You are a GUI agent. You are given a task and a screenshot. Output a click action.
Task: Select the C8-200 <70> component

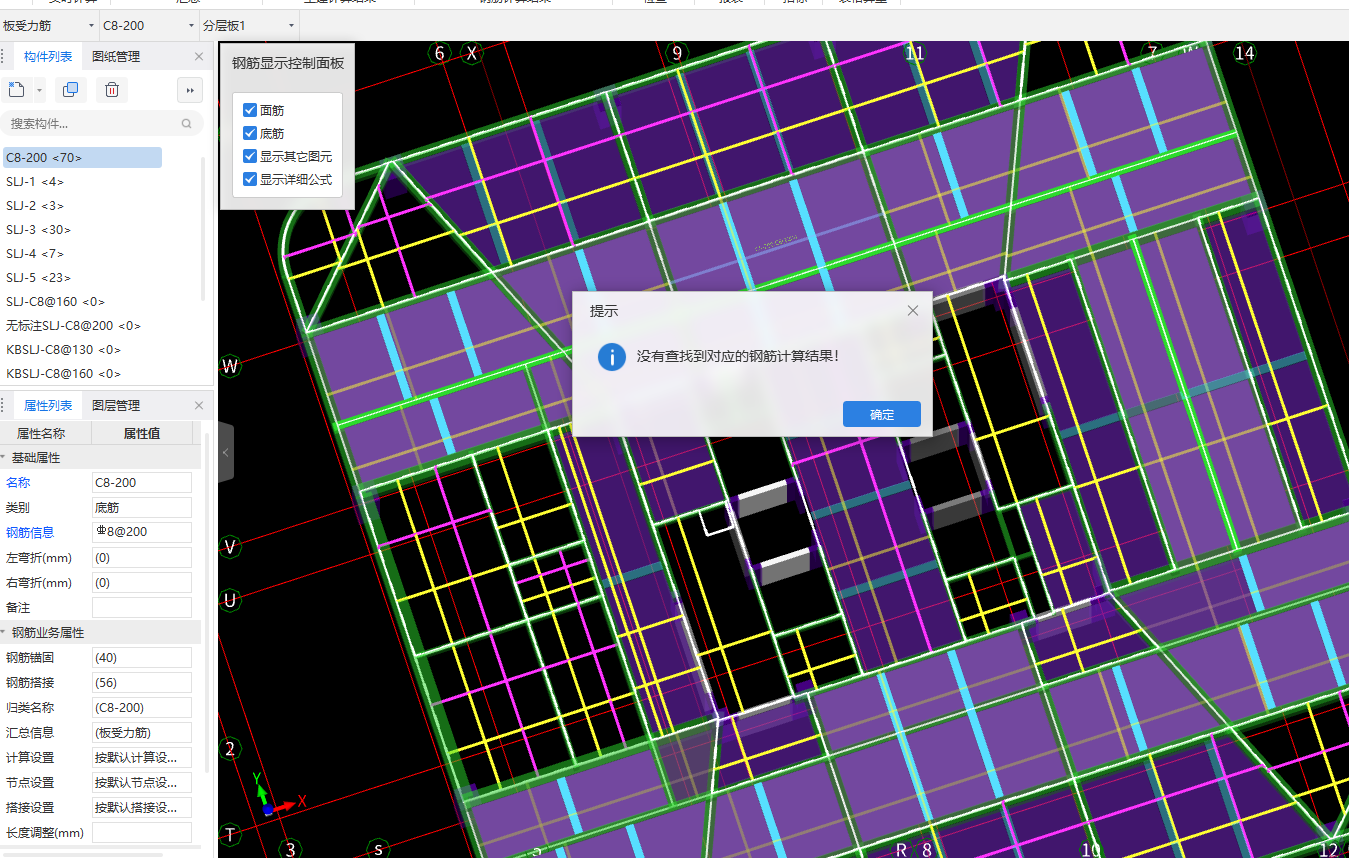(82, 157)
